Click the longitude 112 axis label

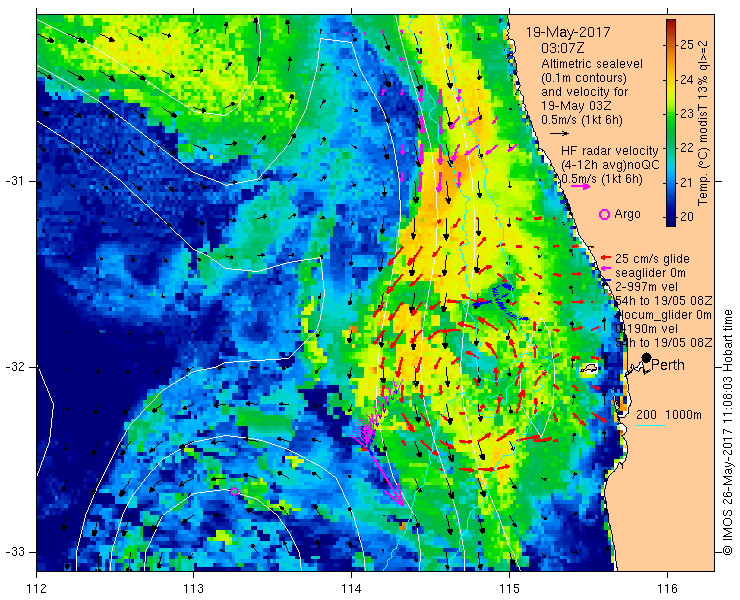point(36,589)
